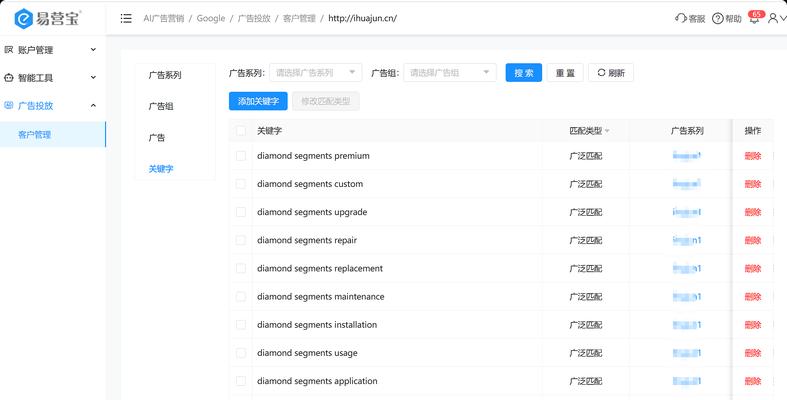This screenshot has width=787, height=400.
Task: Click the blue 搜索 button
Action: click(523, 73)
